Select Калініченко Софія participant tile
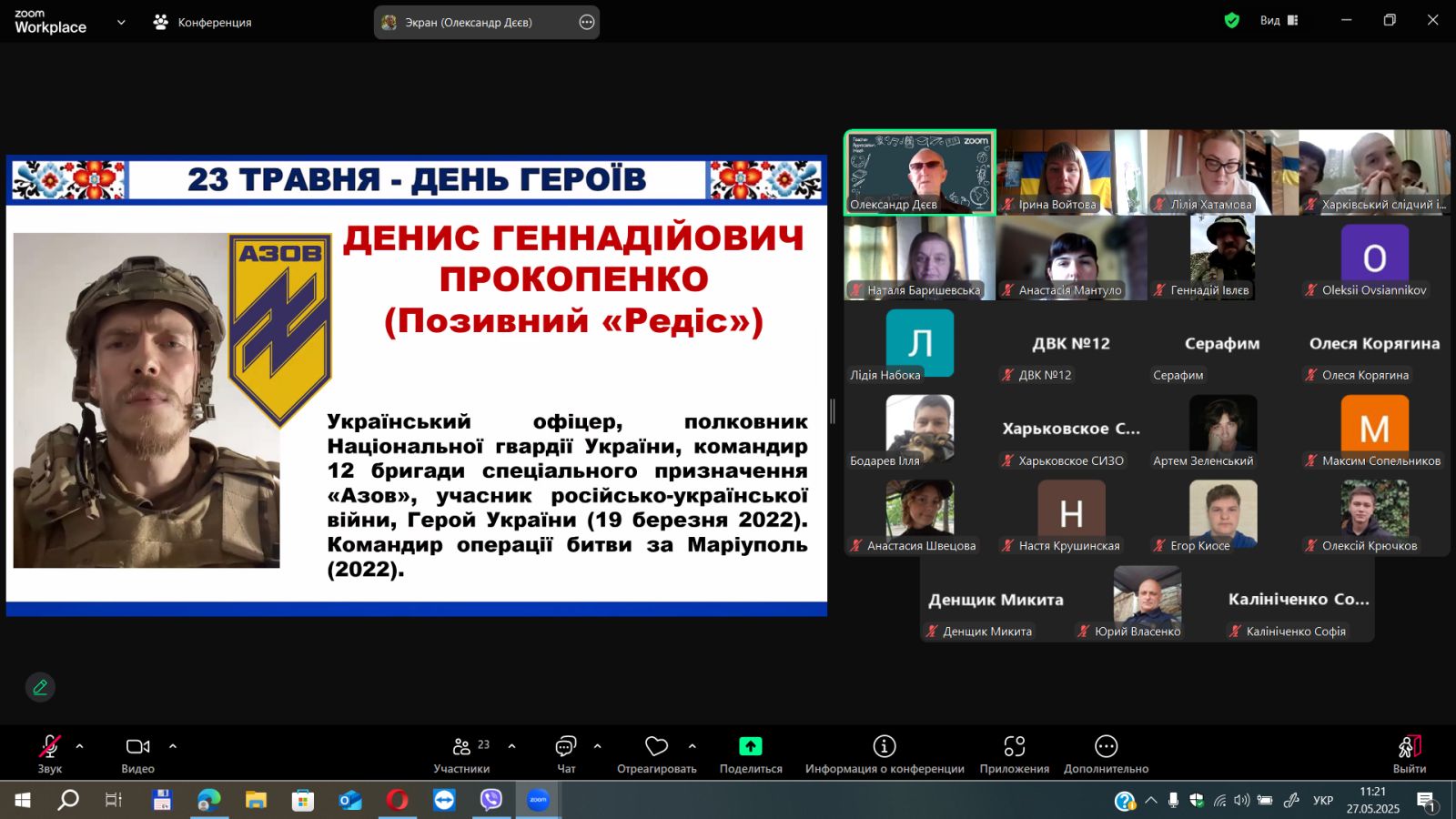Image resolution: width=1456 pixels, height=819 pixels. pos(1299,601)
